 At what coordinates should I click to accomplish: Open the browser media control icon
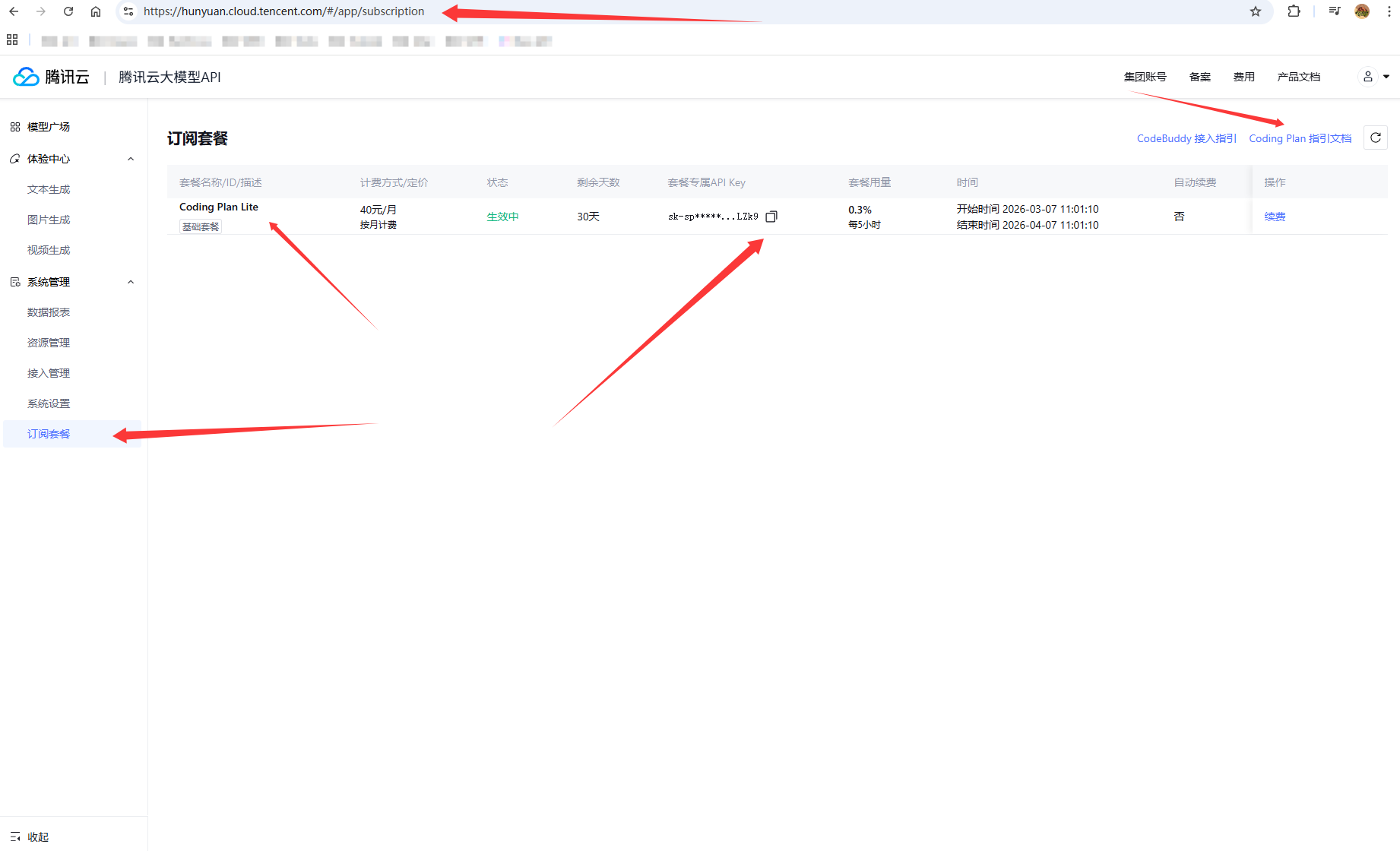click(1334, 11)
